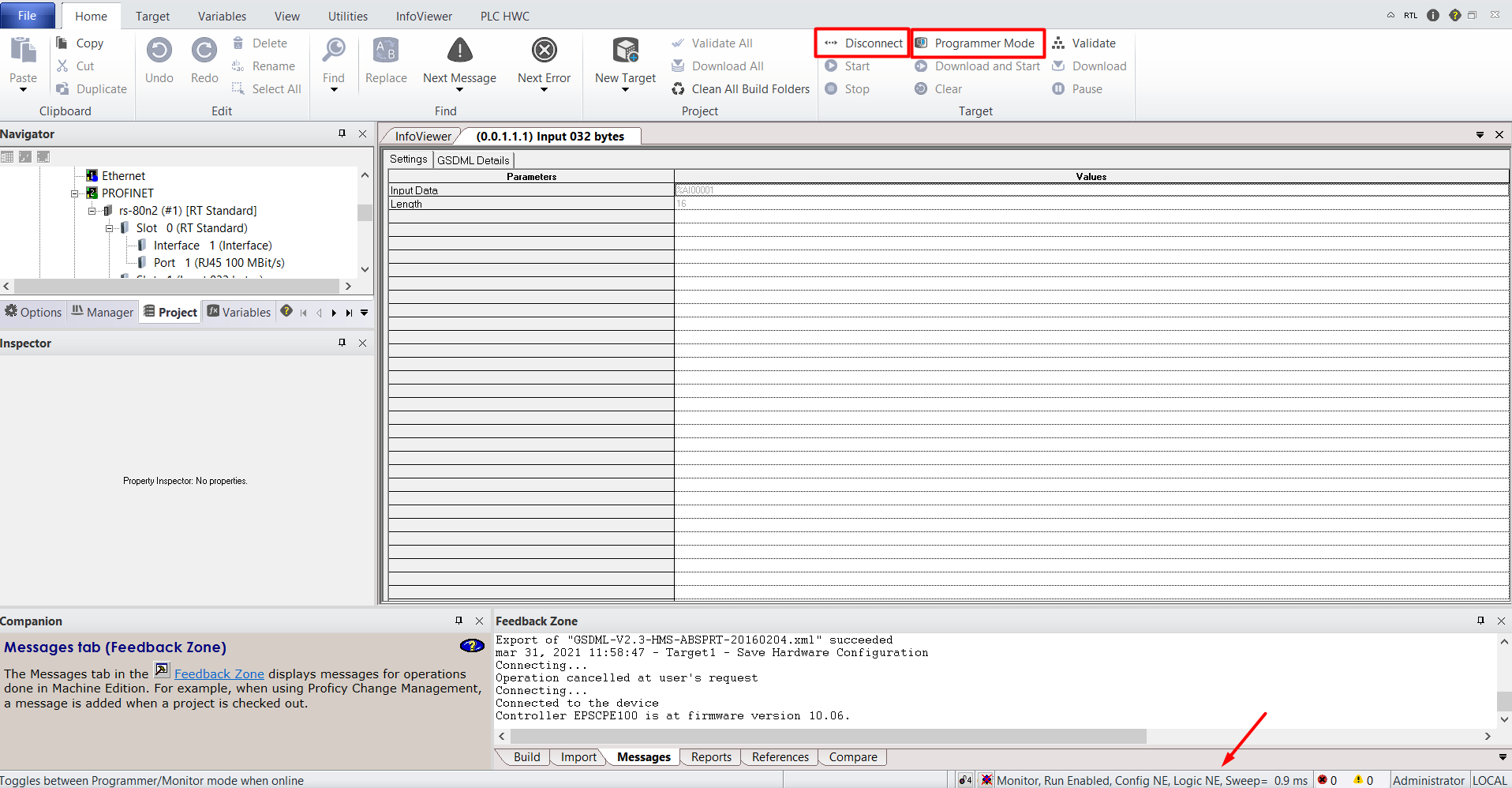The image size is (1512, 788).
Task: Switch to the Target ribbon tab
Action: (152, 16)
